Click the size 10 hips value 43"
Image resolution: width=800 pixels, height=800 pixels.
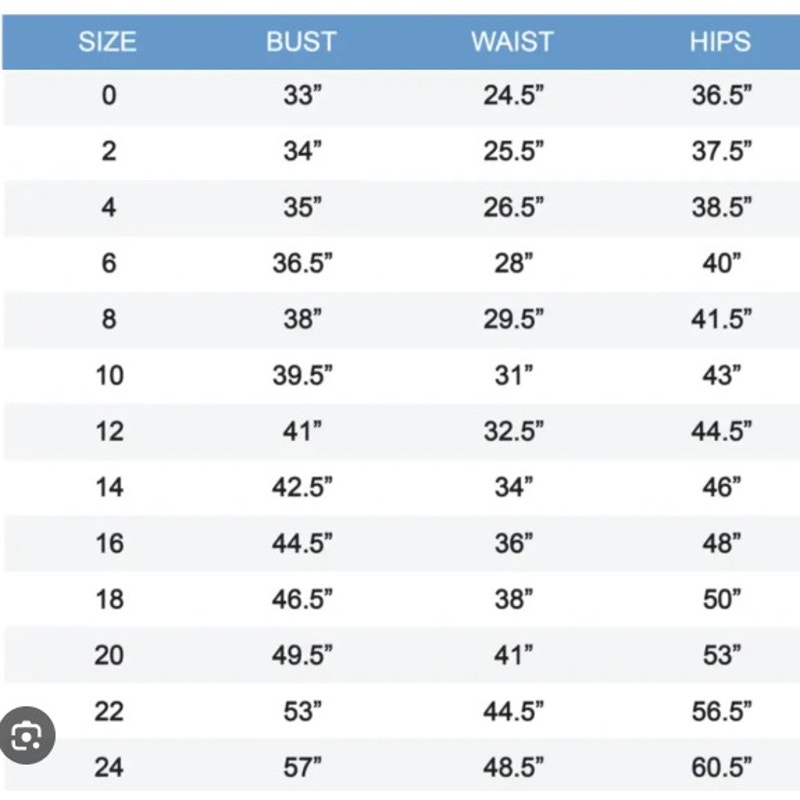pyautogui.click(x=721, y=376)
